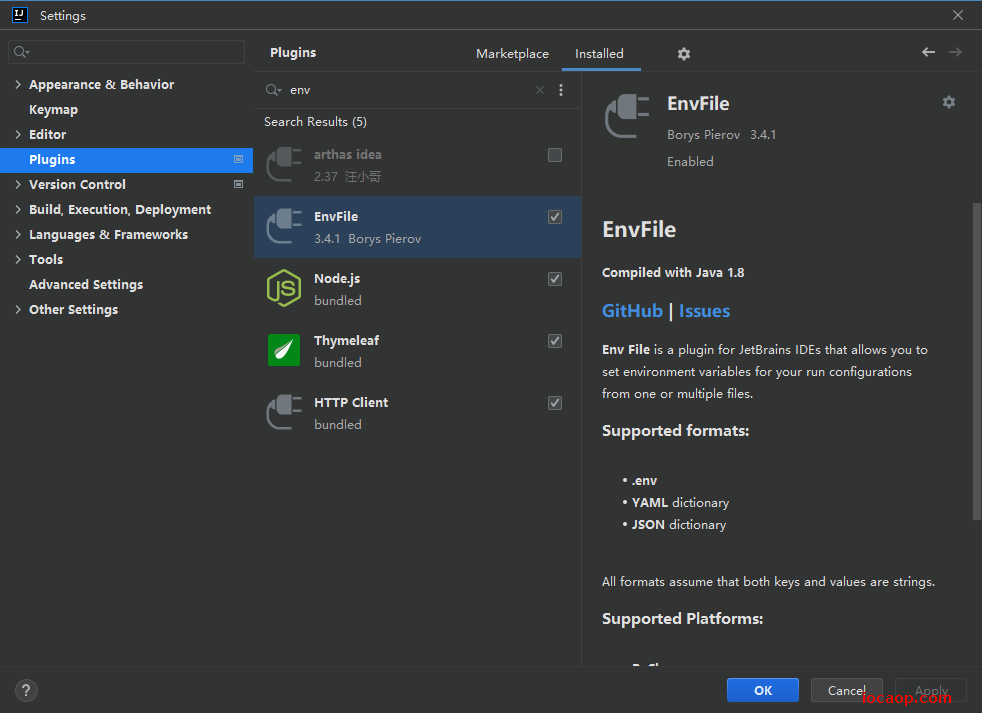Click the Supported formats heading
982x713 pixels.
[x=675, y=431]
